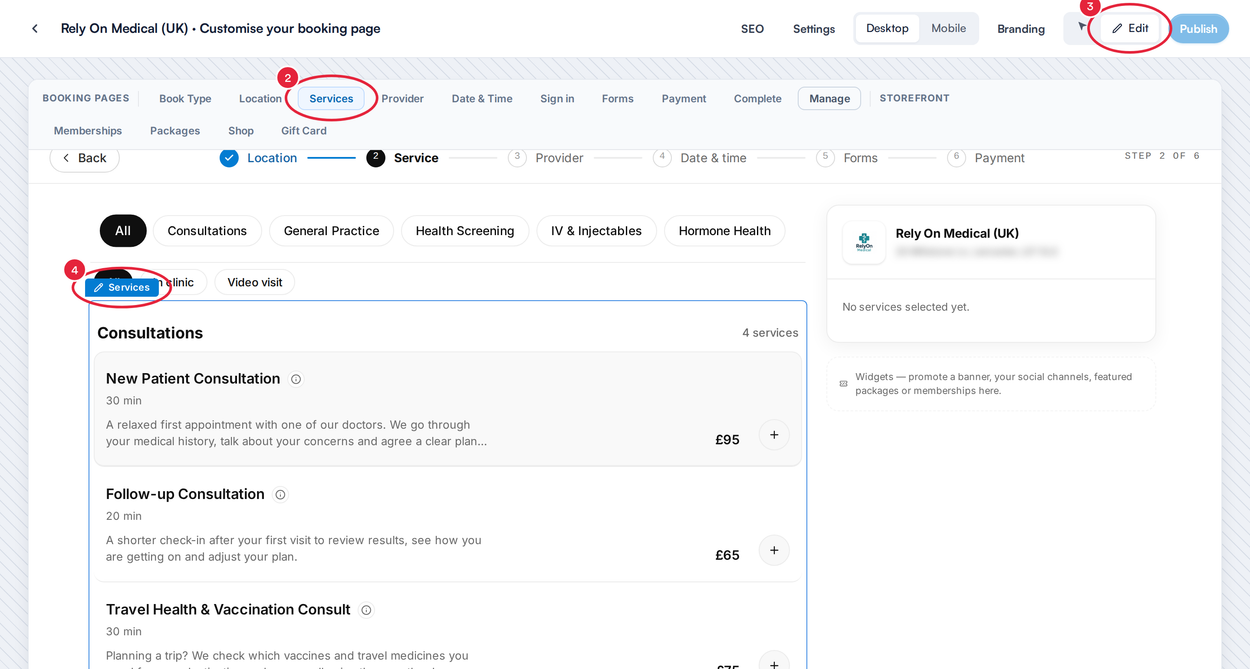Select the Services booking page tab
This screenshot has height=669, width=1250.
coord(331,98)
